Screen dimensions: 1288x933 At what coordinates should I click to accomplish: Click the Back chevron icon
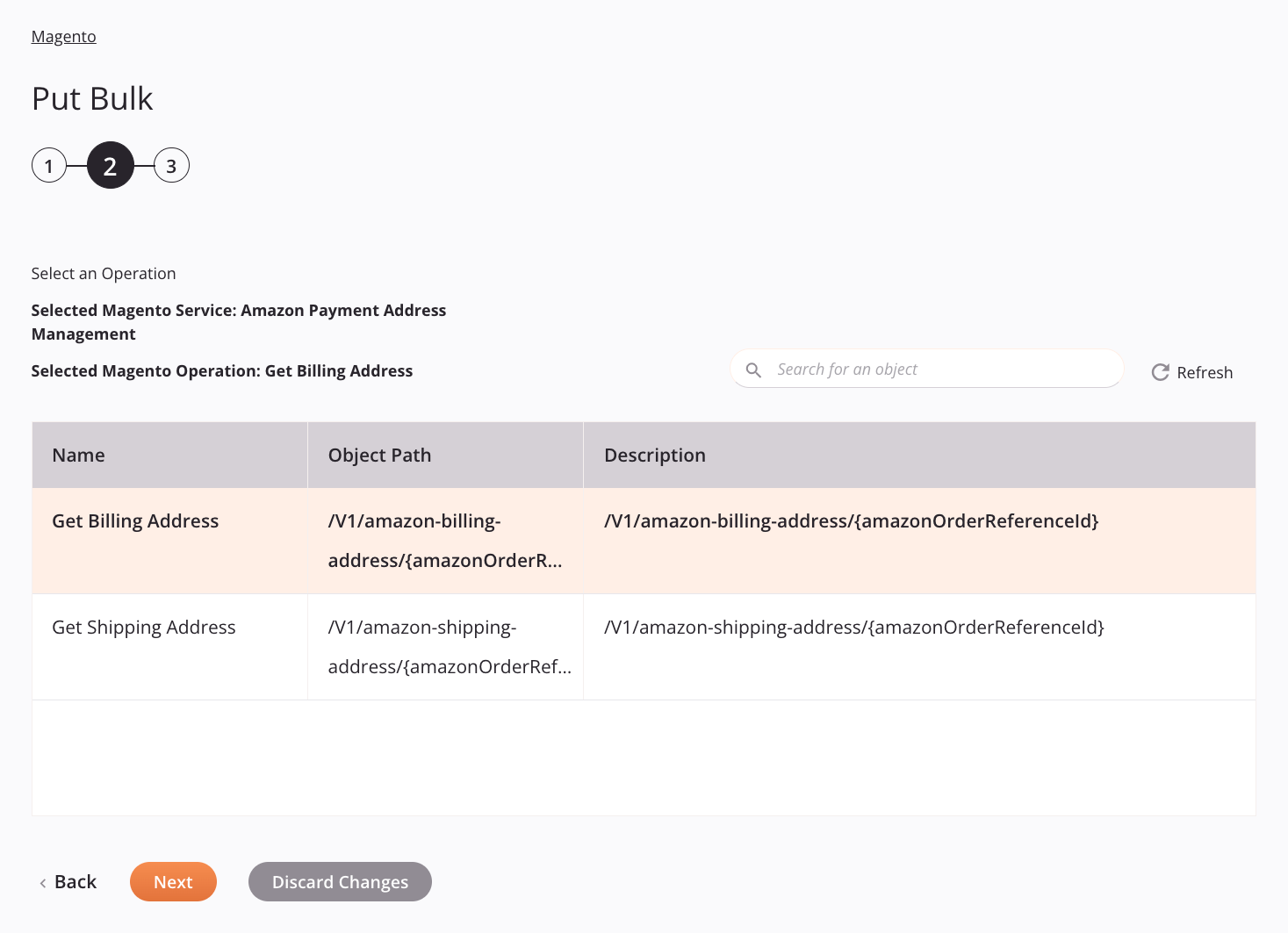pos(42,883)
